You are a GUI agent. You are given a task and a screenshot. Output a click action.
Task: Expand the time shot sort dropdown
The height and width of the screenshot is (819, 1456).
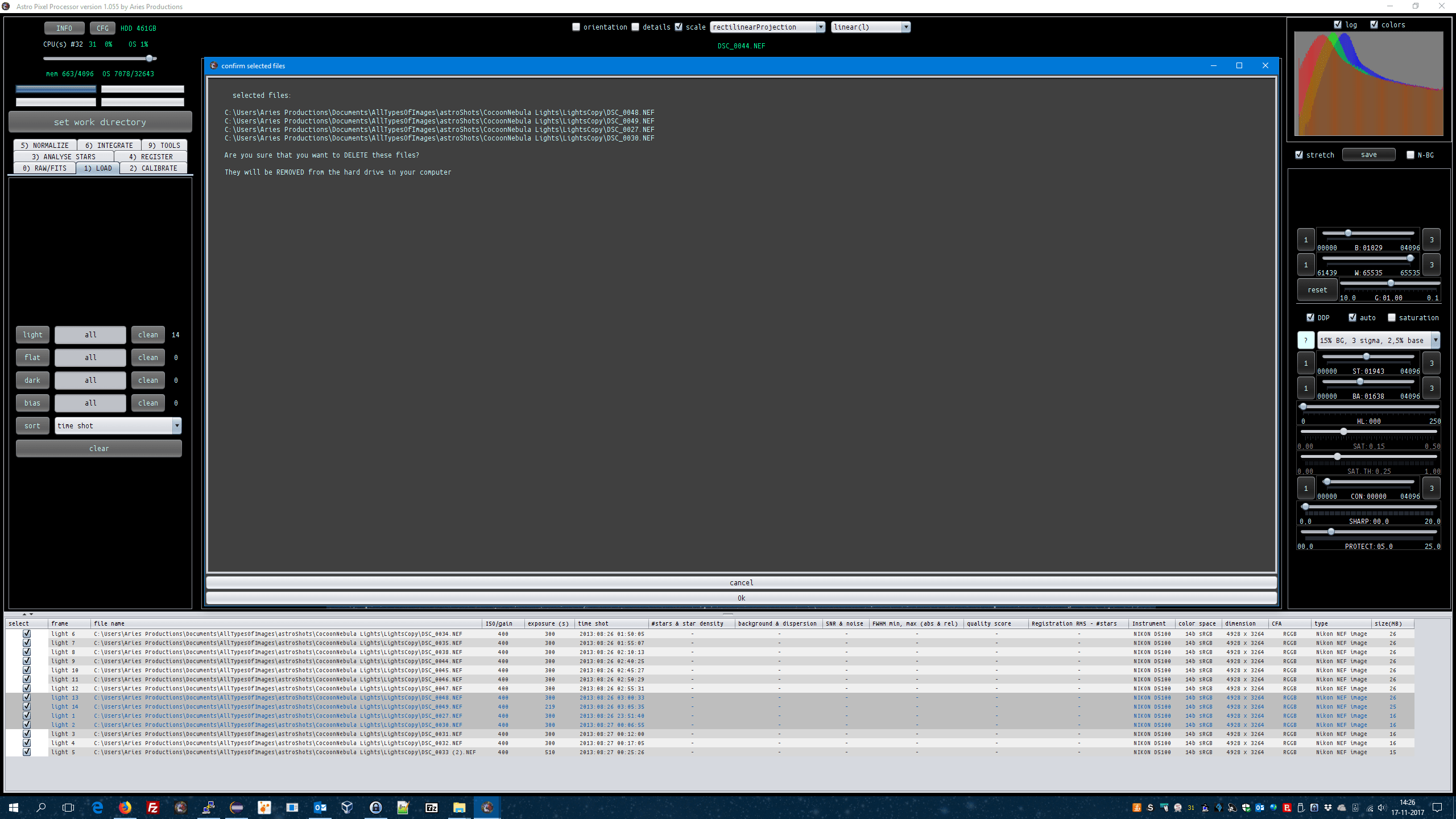pos(177,425)
